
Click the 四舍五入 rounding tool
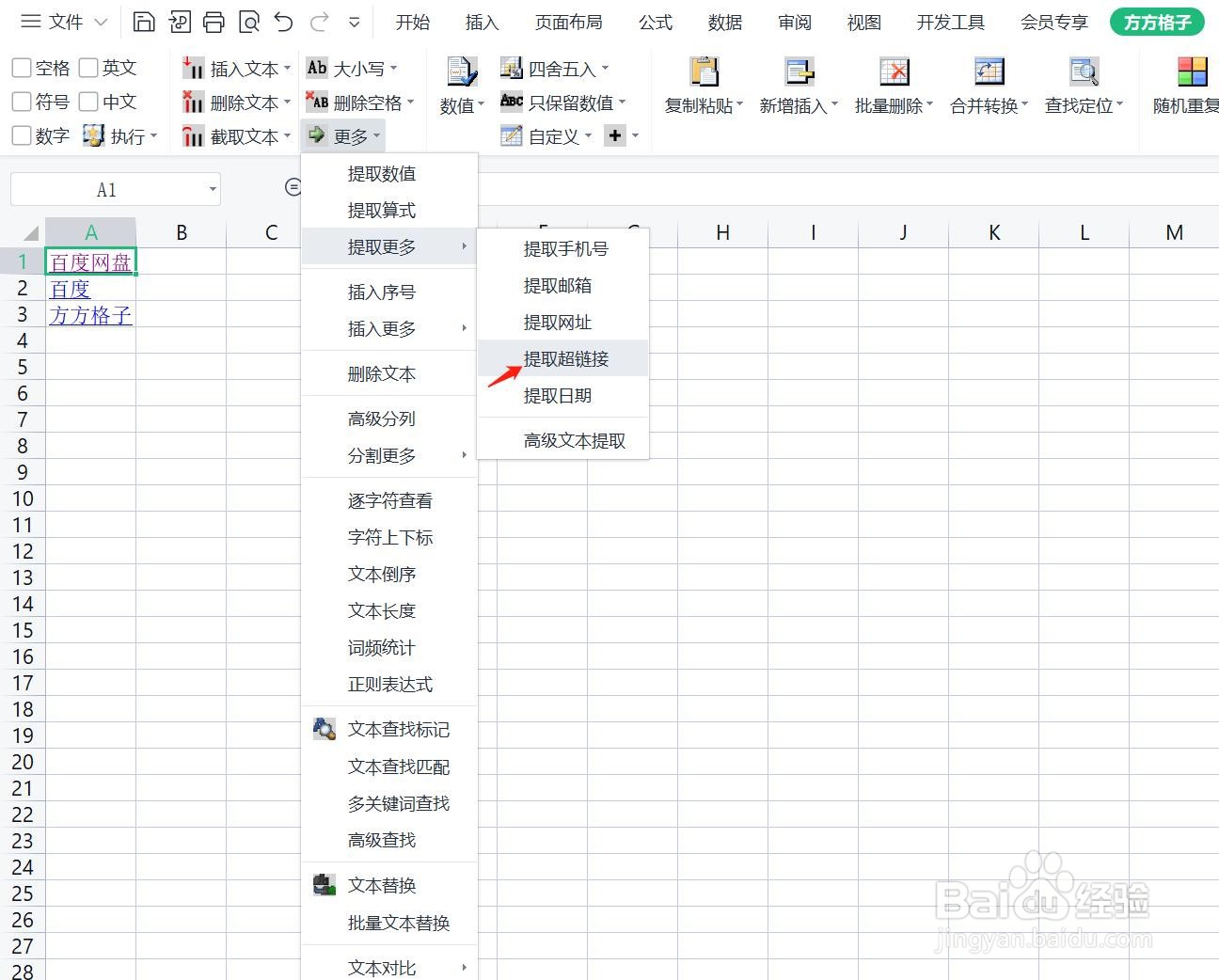(554, 68)
